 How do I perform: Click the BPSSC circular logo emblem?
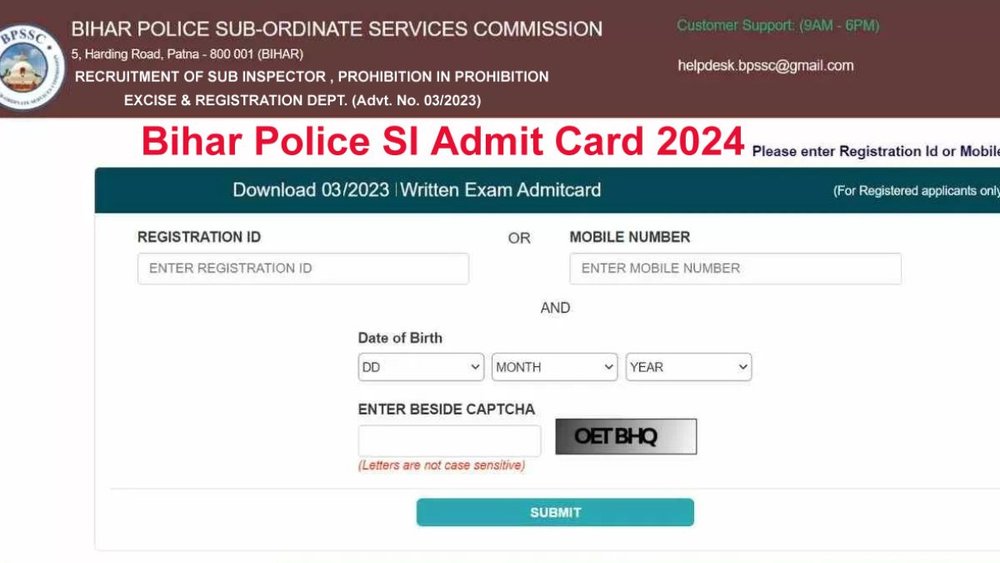click(29, 67)
